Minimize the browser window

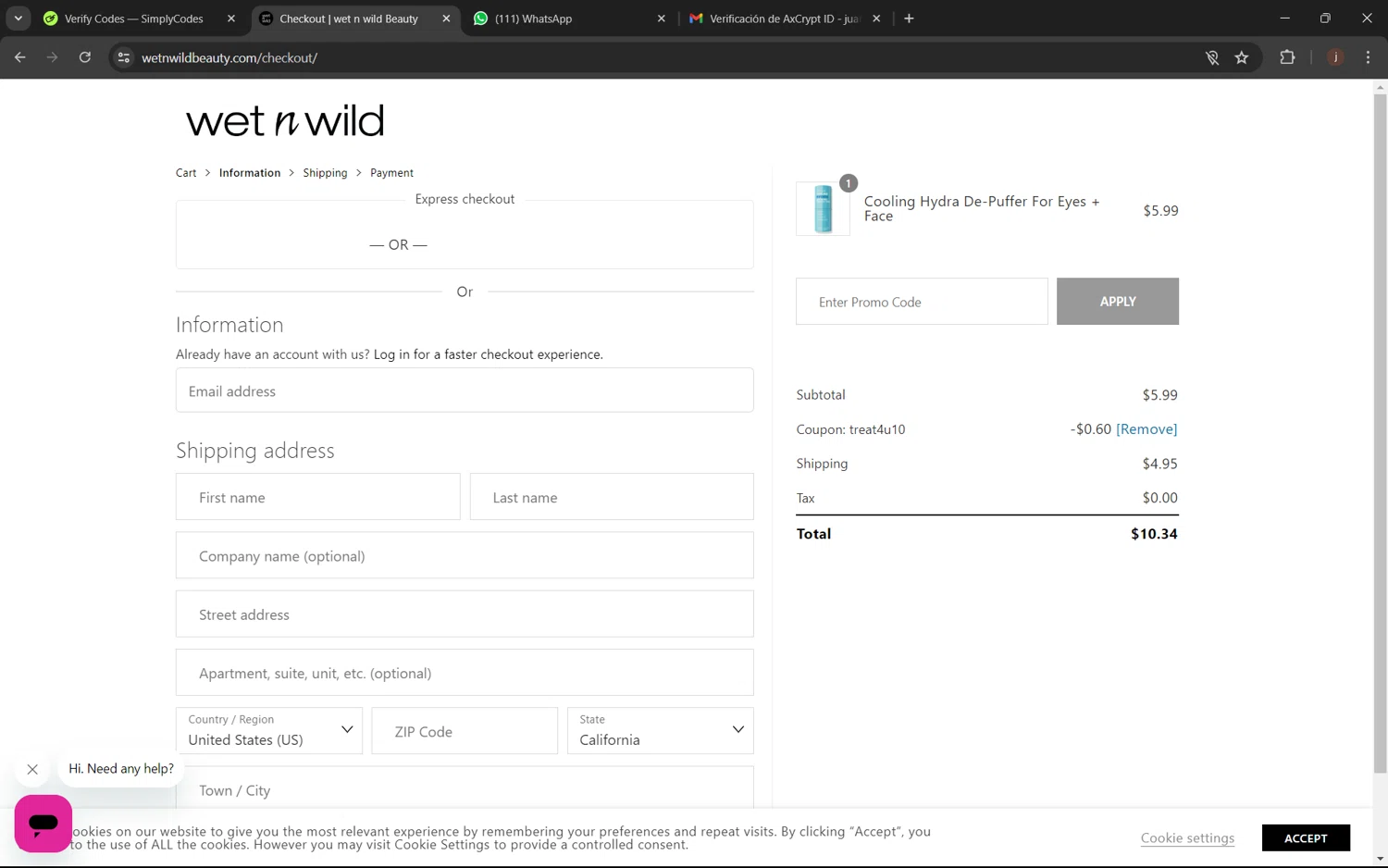[x=1284, y=19]
